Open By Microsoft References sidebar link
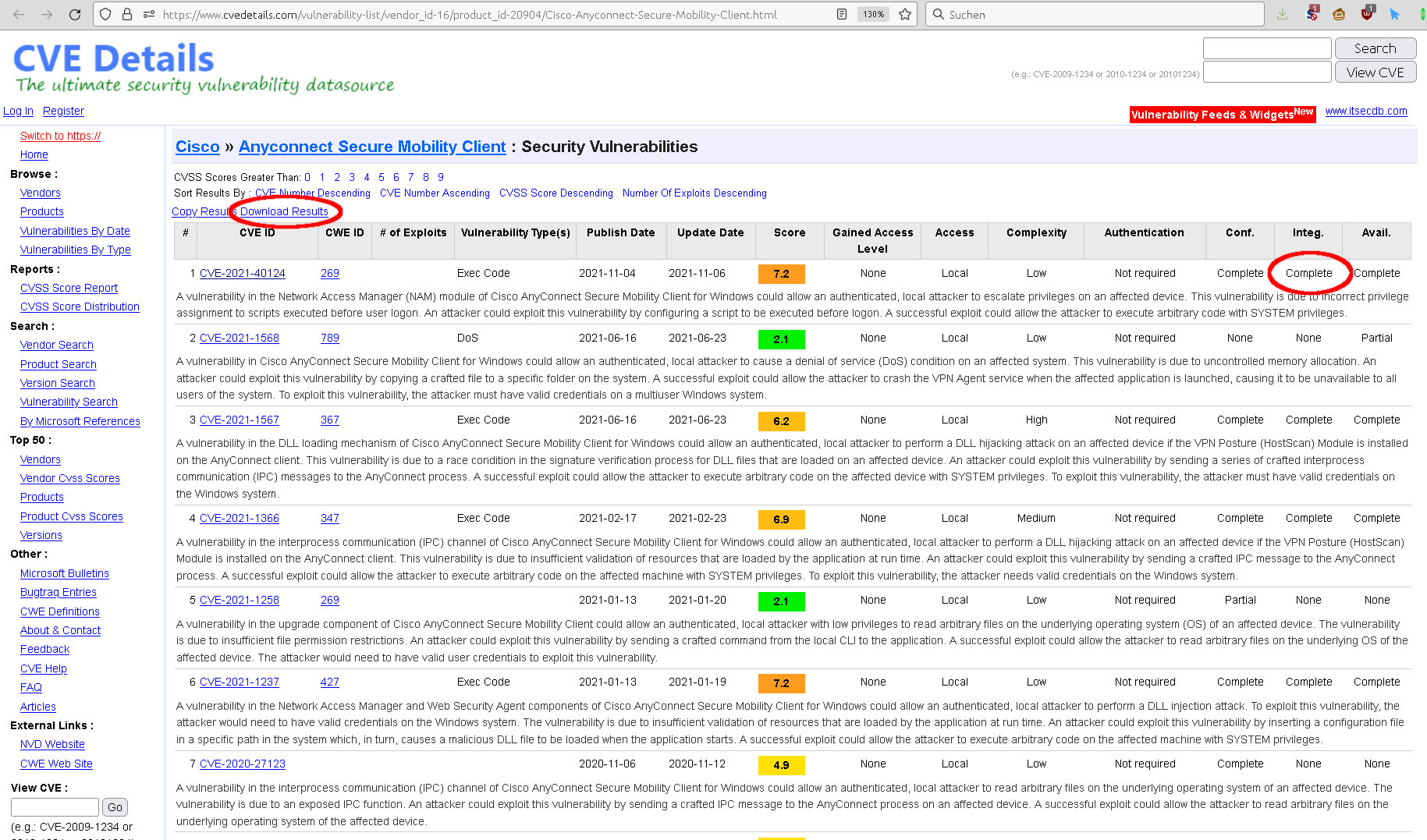 (80, 421)
